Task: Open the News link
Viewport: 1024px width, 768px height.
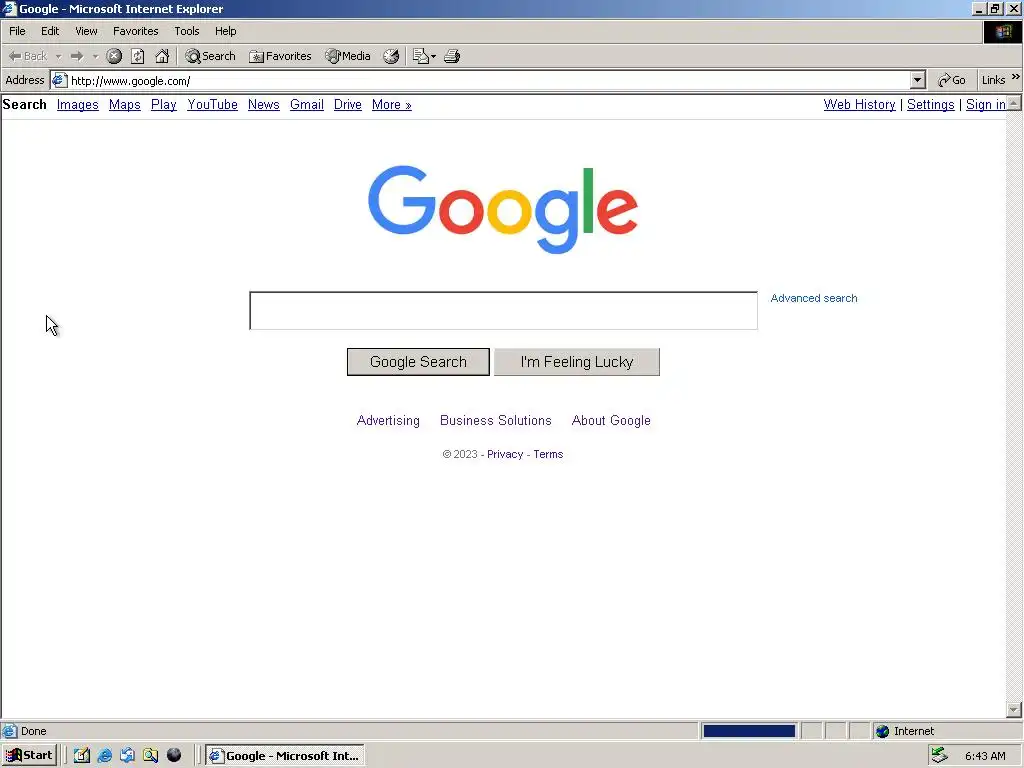Action: (263, 104)
